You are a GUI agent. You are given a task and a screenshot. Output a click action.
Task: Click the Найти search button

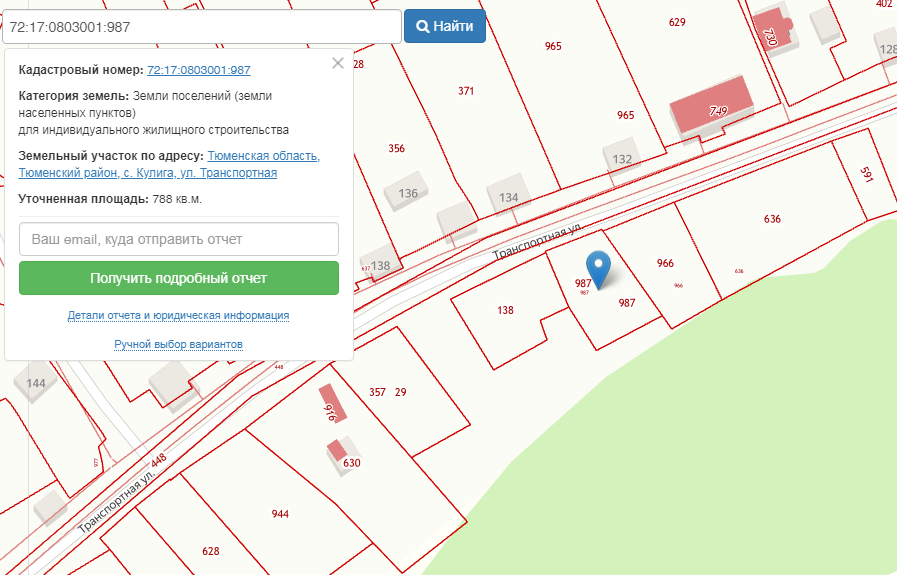(445, 27)
